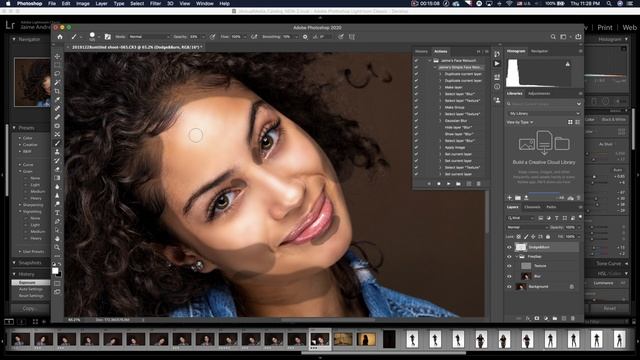640x360 pixels.
Task: Select the Zoom tool in toolbar
Action: point(57,247)
